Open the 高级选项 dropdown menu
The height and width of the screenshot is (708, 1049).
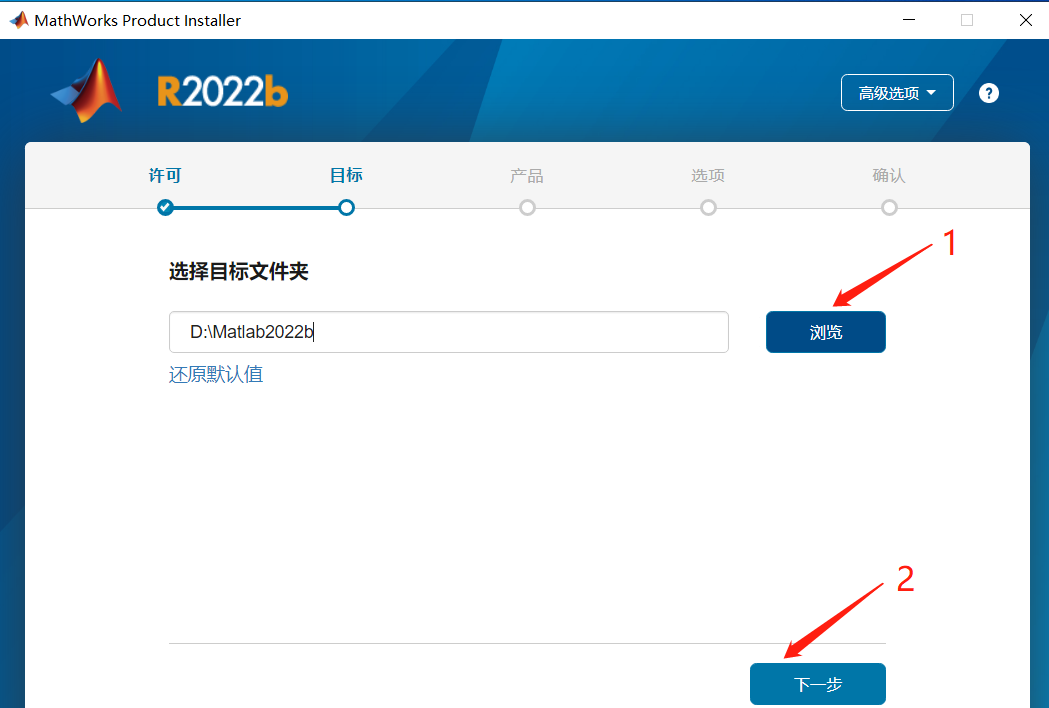point(897,92)
